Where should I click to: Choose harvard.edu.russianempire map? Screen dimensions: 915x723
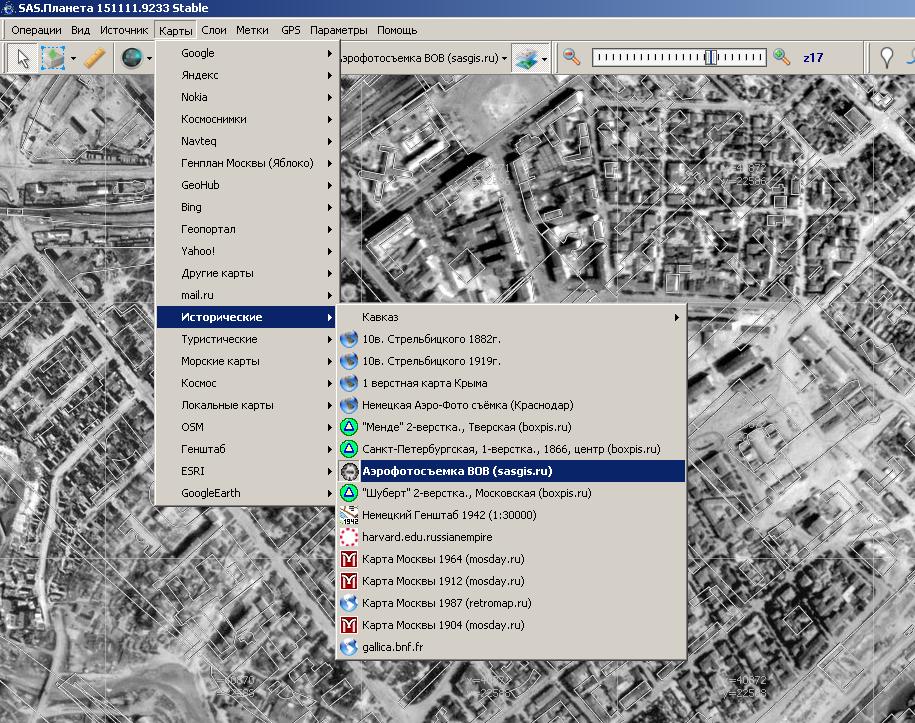pyautogui.click(x=511, y=537)
